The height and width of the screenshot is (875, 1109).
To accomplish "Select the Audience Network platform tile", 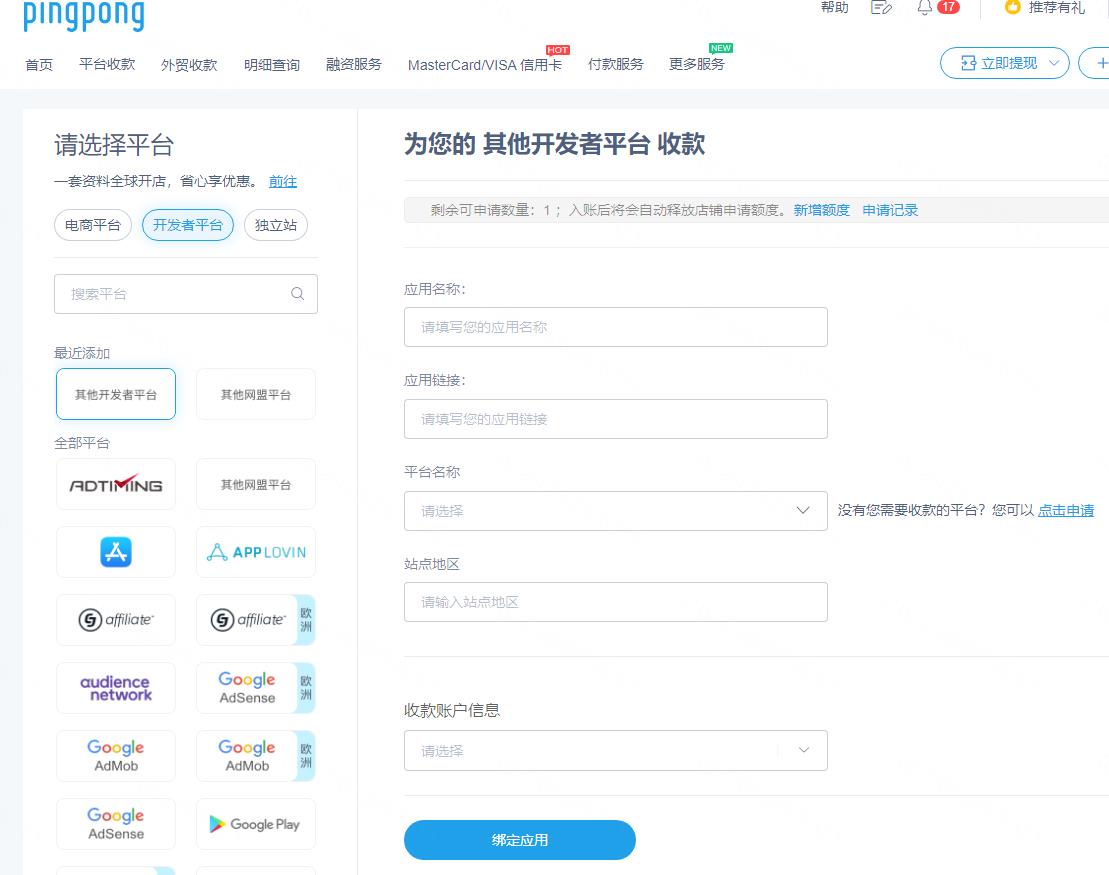I will click(116, 688).
